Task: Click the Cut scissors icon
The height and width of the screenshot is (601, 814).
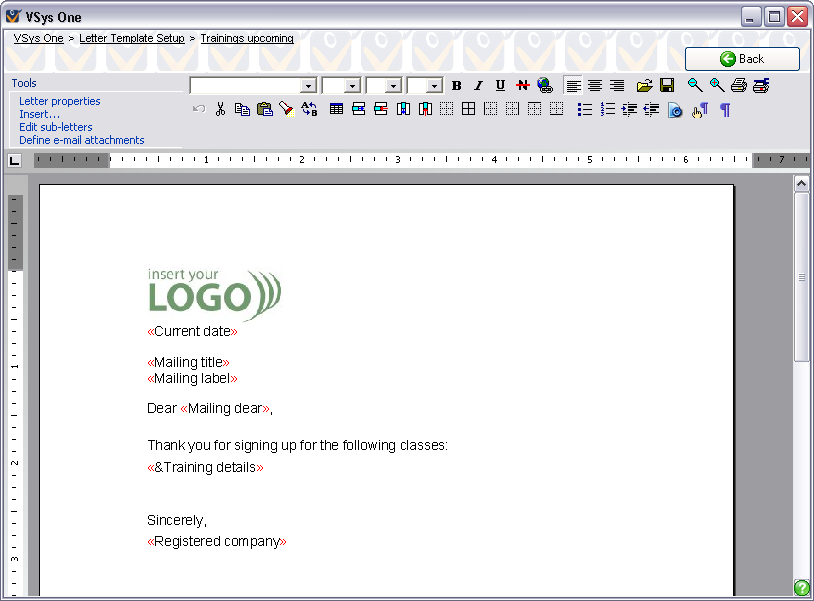Action: [220, 109]
